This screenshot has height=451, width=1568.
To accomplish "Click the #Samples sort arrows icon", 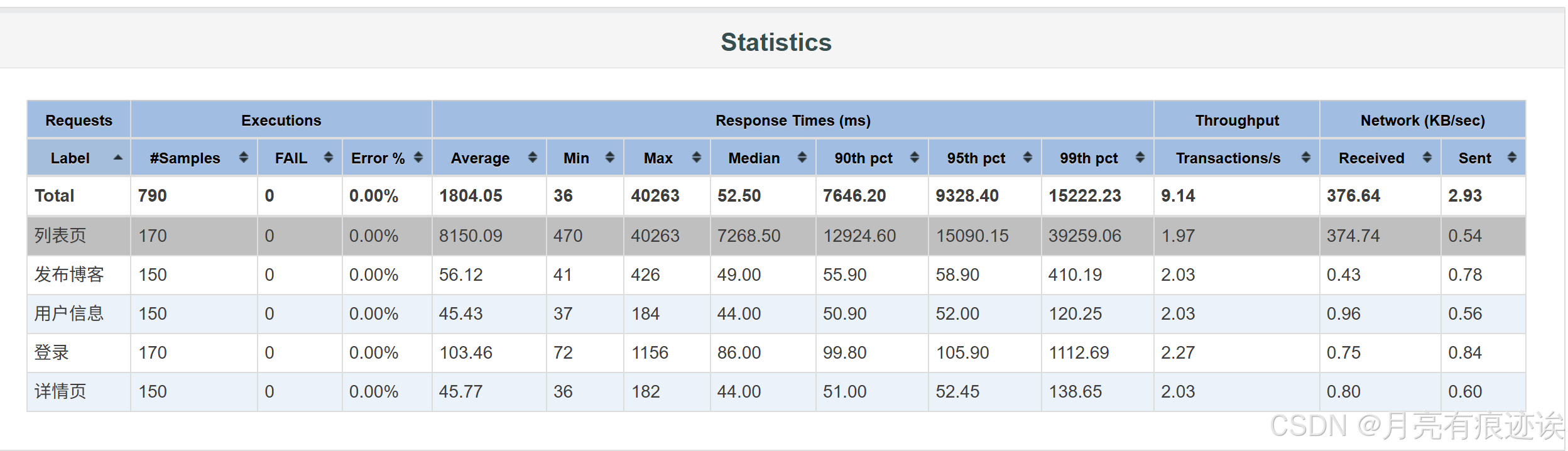I will 244,158.
